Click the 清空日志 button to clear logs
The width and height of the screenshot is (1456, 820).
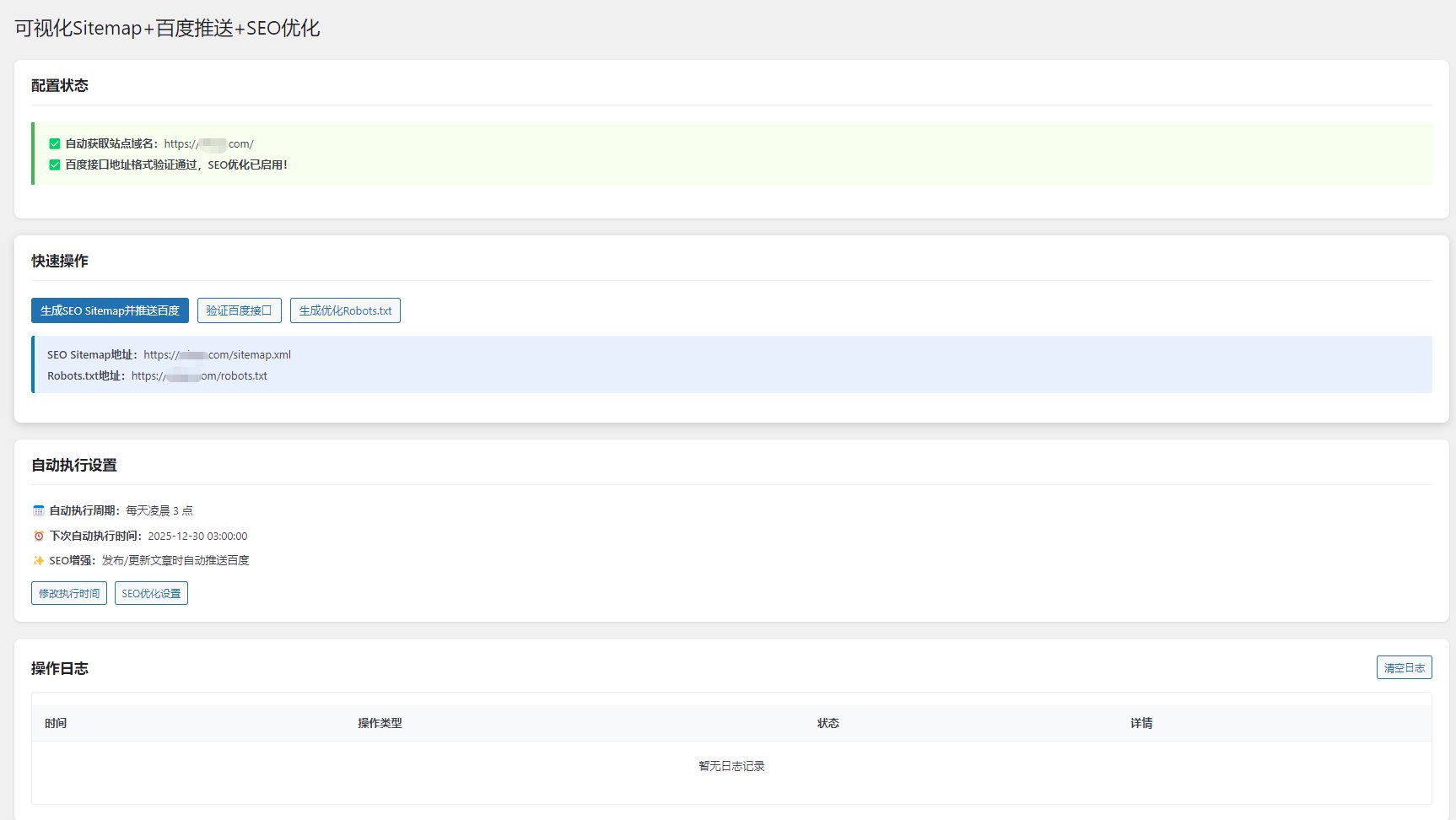point(1403,666)
